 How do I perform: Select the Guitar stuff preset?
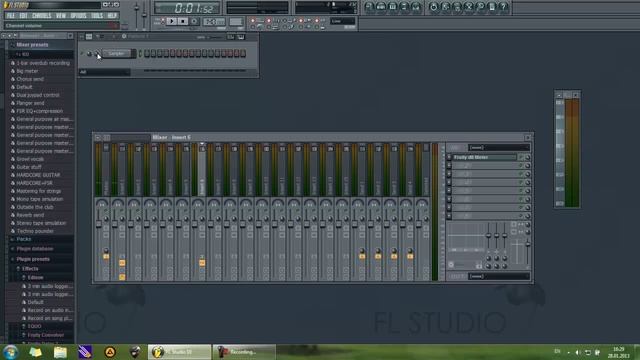29,167
